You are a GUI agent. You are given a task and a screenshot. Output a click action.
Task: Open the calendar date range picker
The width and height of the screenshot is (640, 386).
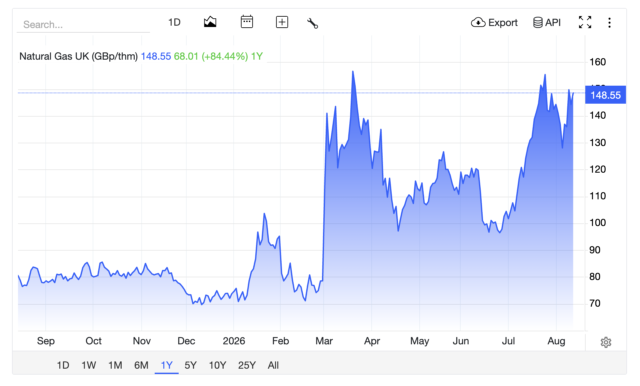pyautogui.click(x=247, y=22)
